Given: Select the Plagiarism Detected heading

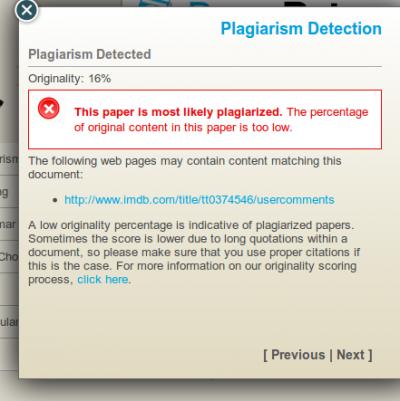Looking at the screenshot, I should pyautogui.click(x=90, y=54).
